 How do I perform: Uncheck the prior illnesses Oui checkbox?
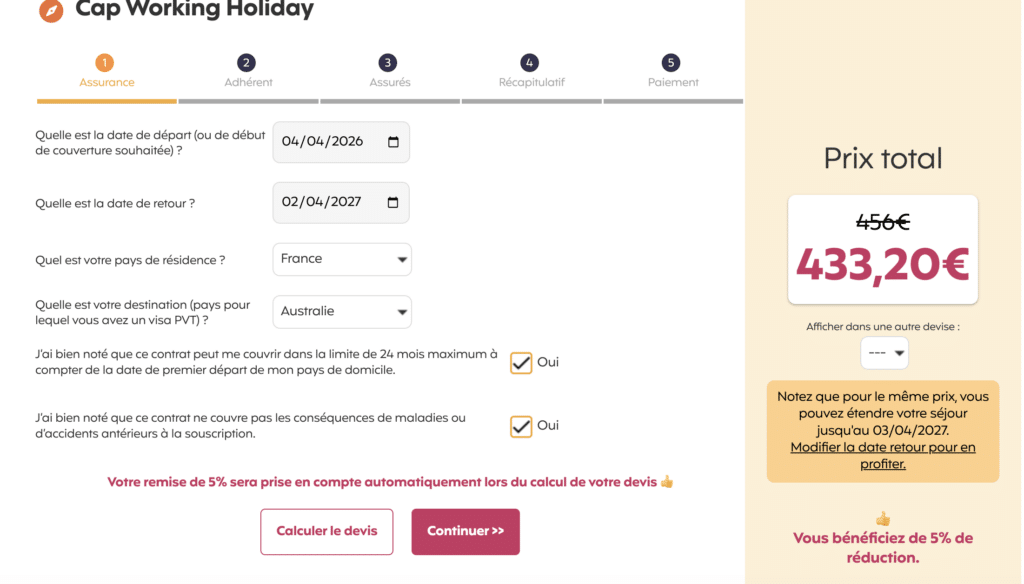coord(521,426)
